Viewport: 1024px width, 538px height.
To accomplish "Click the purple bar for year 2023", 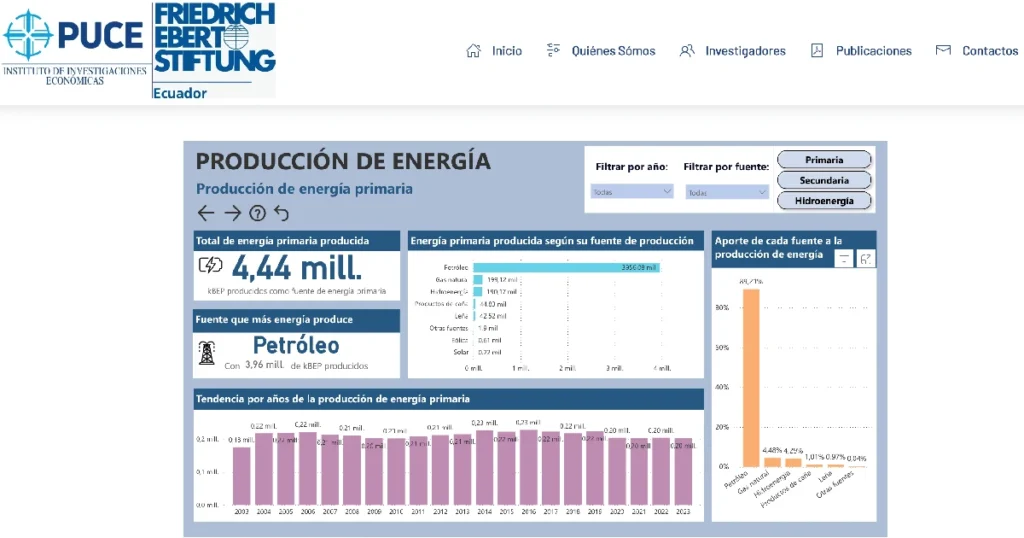I will pos(683,471).
